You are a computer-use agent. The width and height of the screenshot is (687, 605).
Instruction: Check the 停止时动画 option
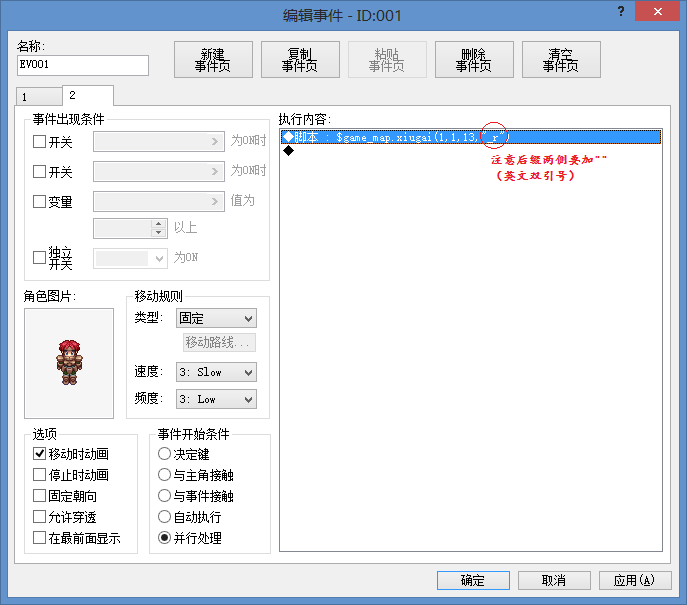point(39,474)
